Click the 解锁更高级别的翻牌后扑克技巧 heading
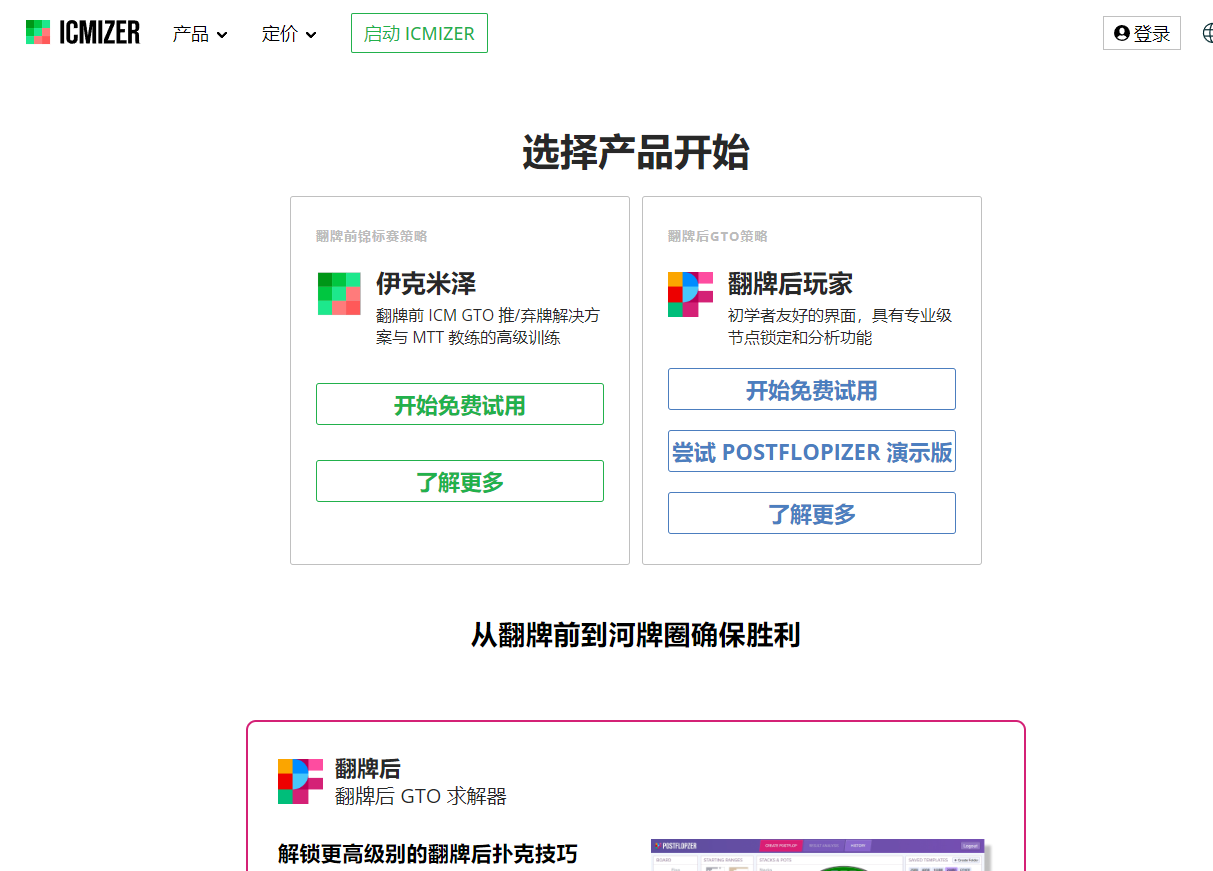The height and width of the screenshot is (871, 1213). (428, 853)
